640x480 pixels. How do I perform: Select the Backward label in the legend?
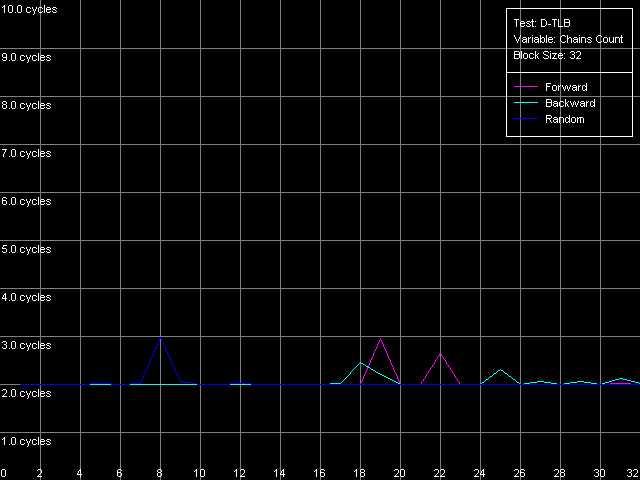coord(570,104)
